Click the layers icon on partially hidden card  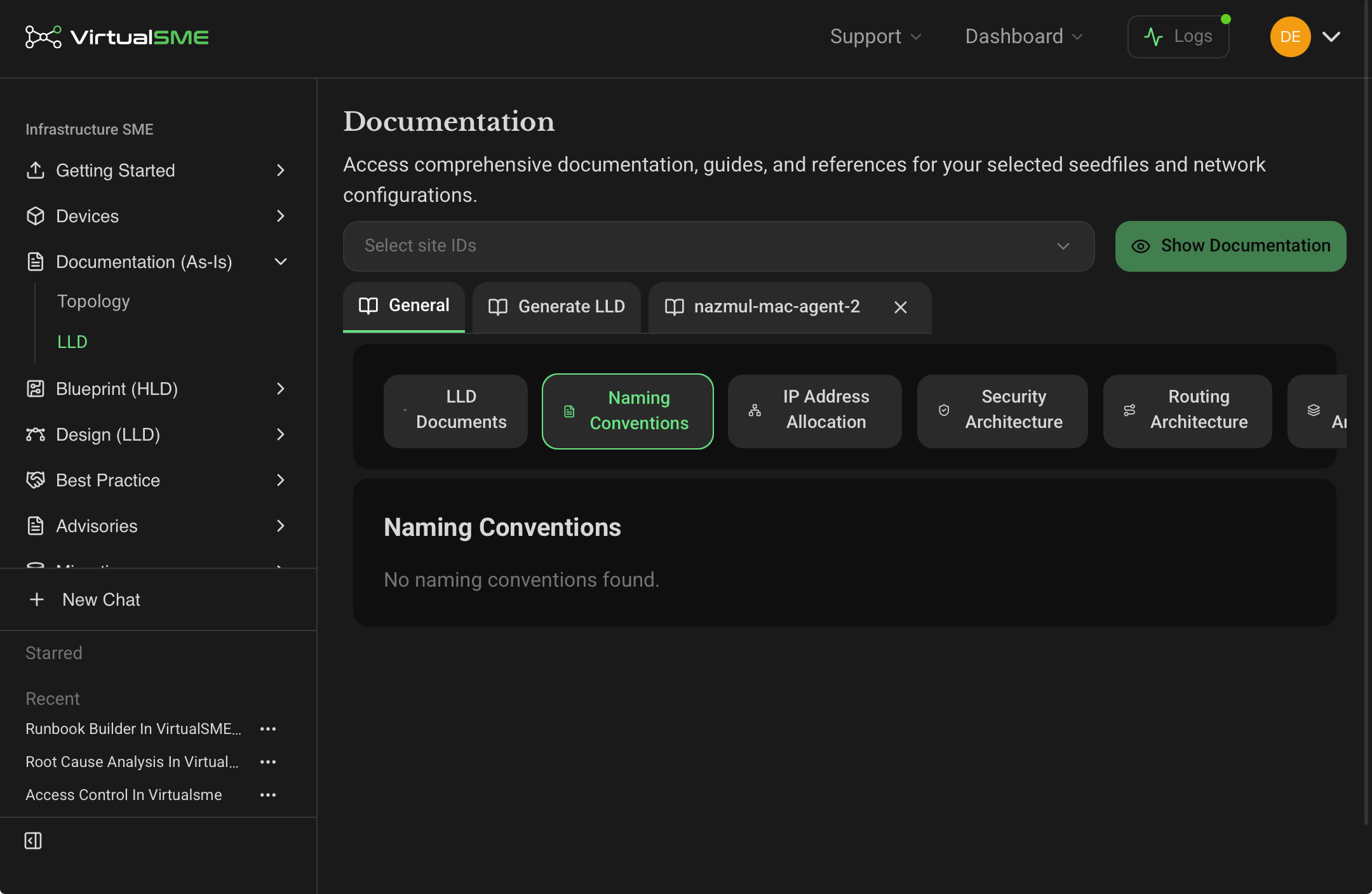click(1314, 410)
